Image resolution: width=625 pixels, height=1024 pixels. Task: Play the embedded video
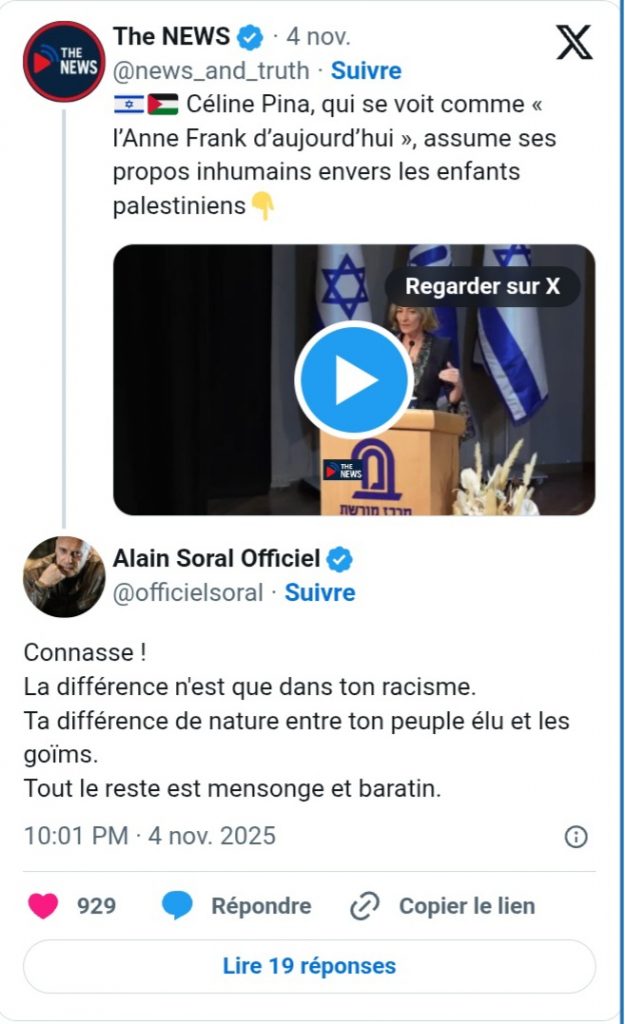tap(353, 380)
